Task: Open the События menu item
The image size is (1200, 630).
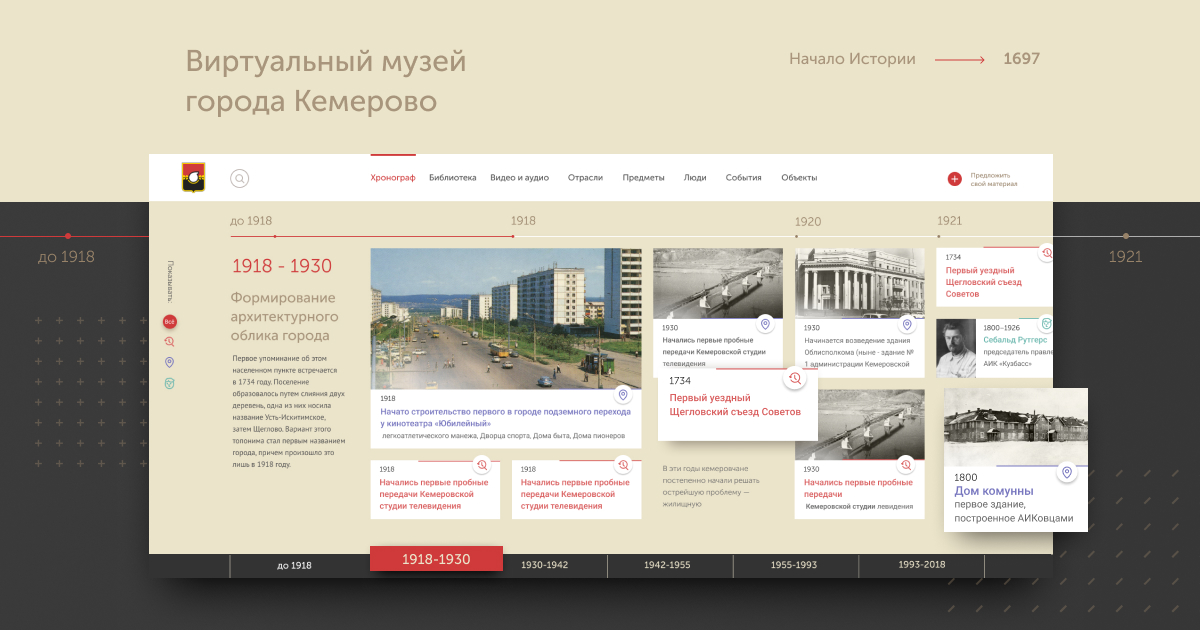Action: pos(744,178)
